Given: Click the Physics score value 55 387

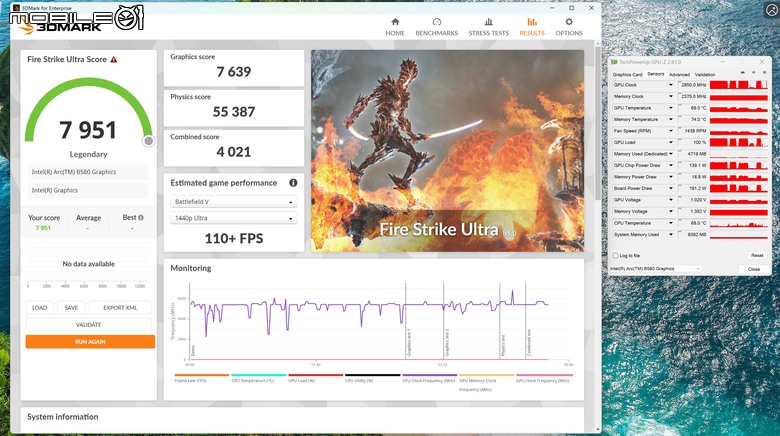Looking at the screenshot, I should coord(234,111).
